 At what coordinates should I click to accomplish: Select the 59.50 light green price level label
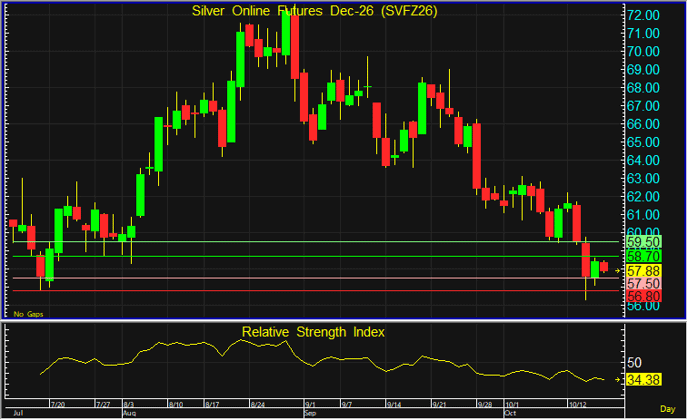click(644, 242)
